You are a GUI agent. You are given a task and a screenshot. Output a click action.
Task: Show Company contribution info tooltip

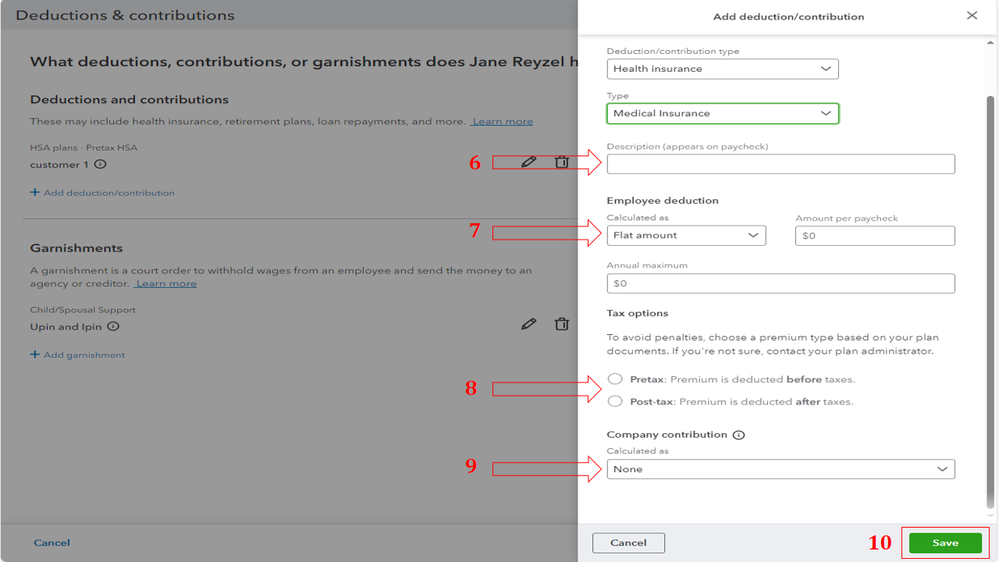click(x=739, y=436)
